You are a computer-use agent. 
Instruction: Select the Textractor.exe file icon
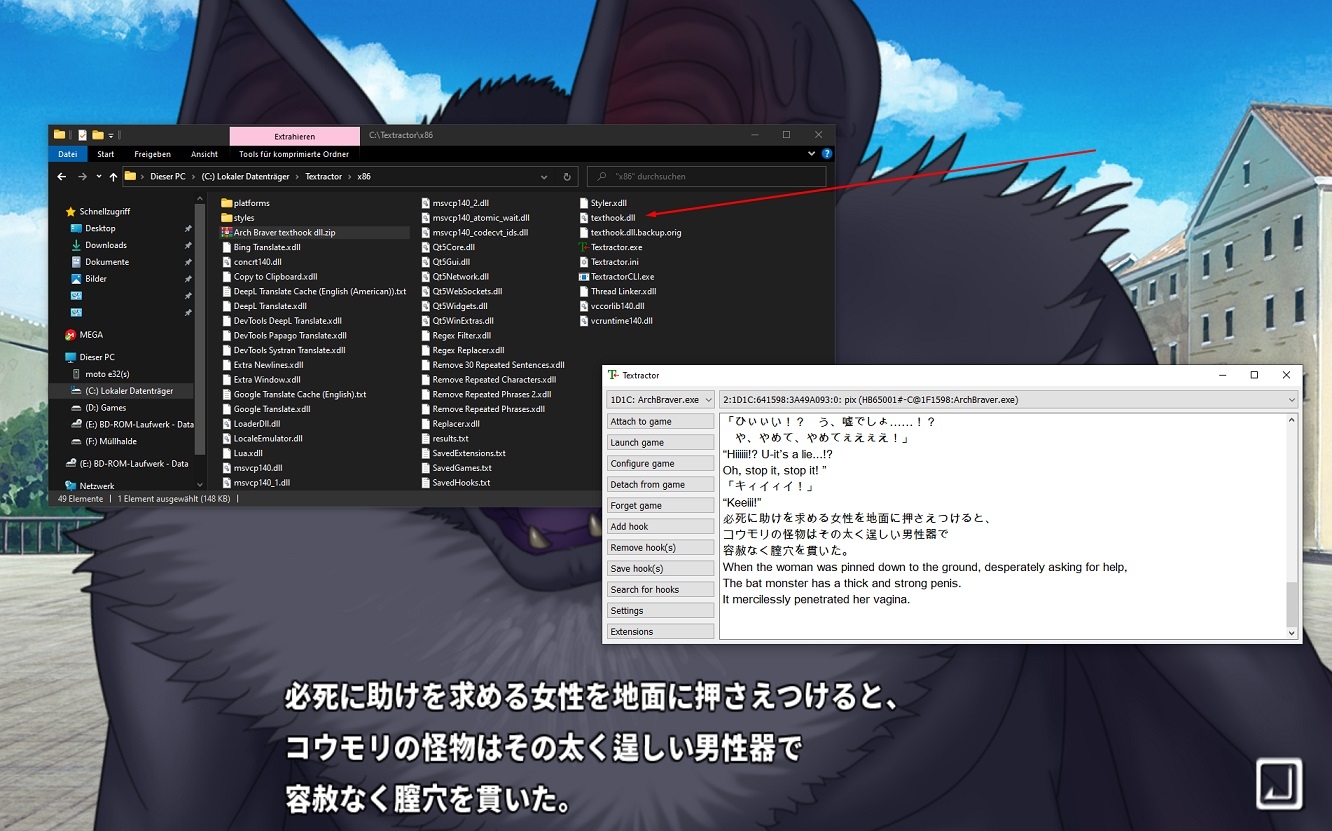click(x=584, y=247)
